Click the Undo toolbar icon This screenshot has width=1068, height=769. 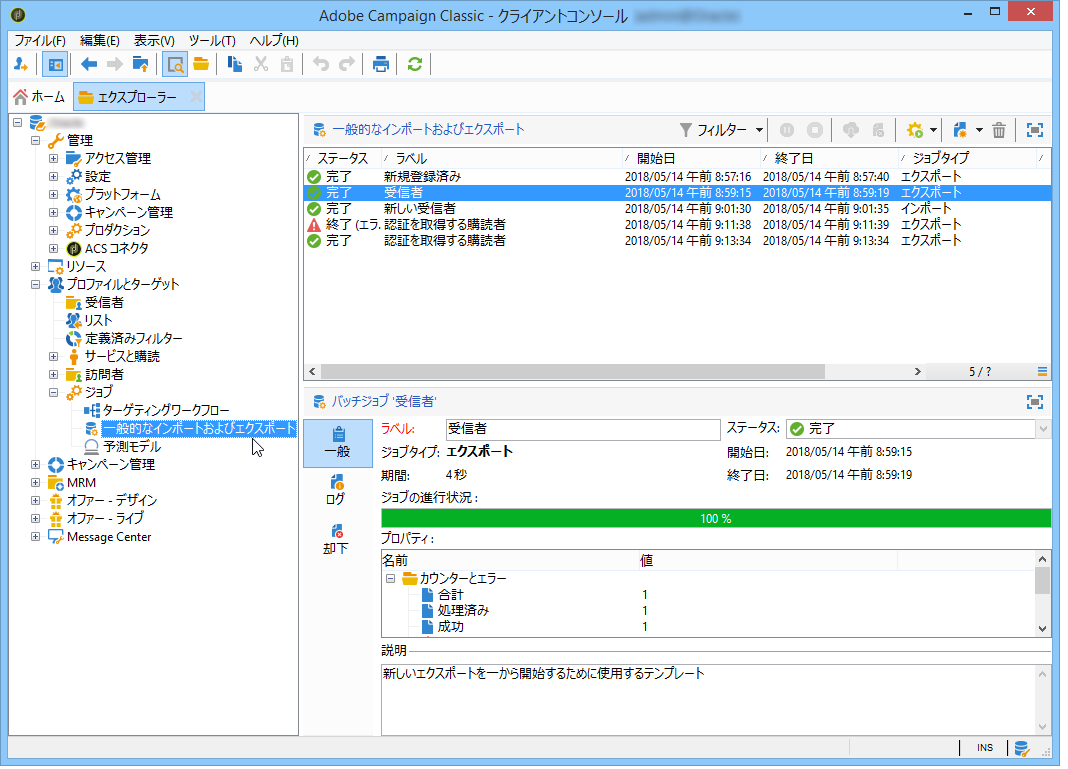(x=321, y=65)
